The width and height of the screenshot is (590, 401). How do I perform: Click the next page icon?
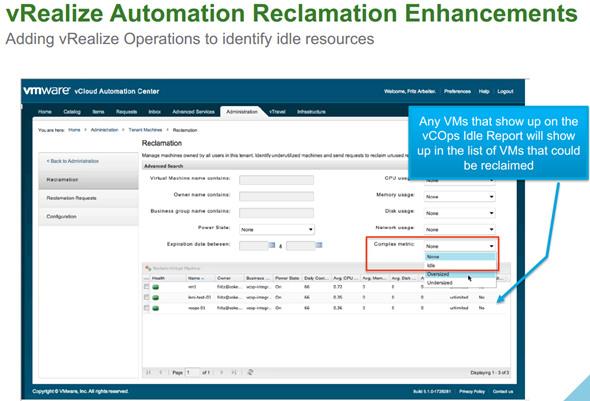coord(222,372)
